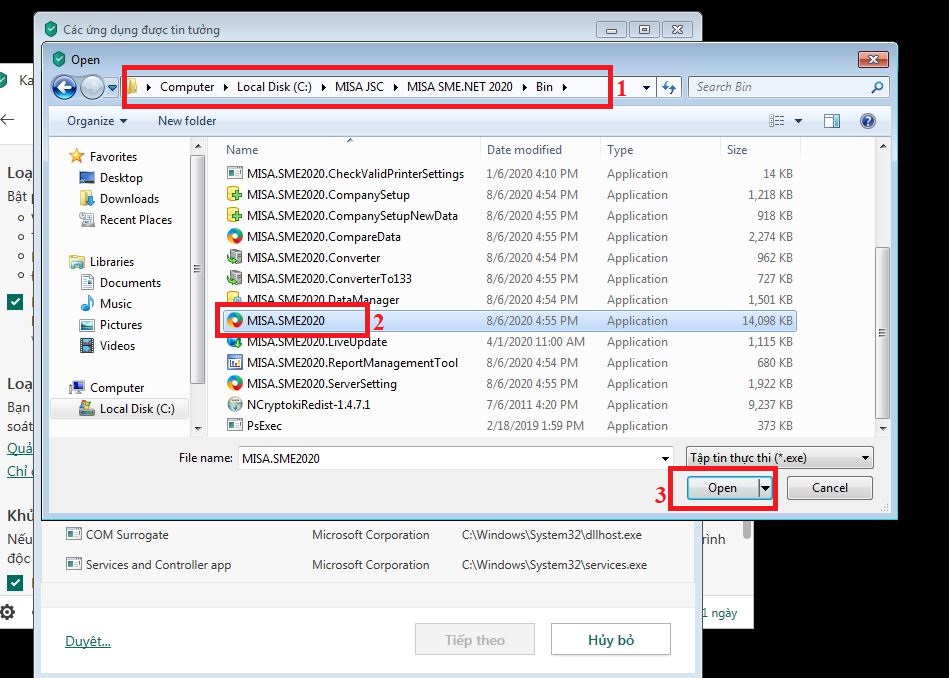Click the Tiếp theo button

pos(474,640)
